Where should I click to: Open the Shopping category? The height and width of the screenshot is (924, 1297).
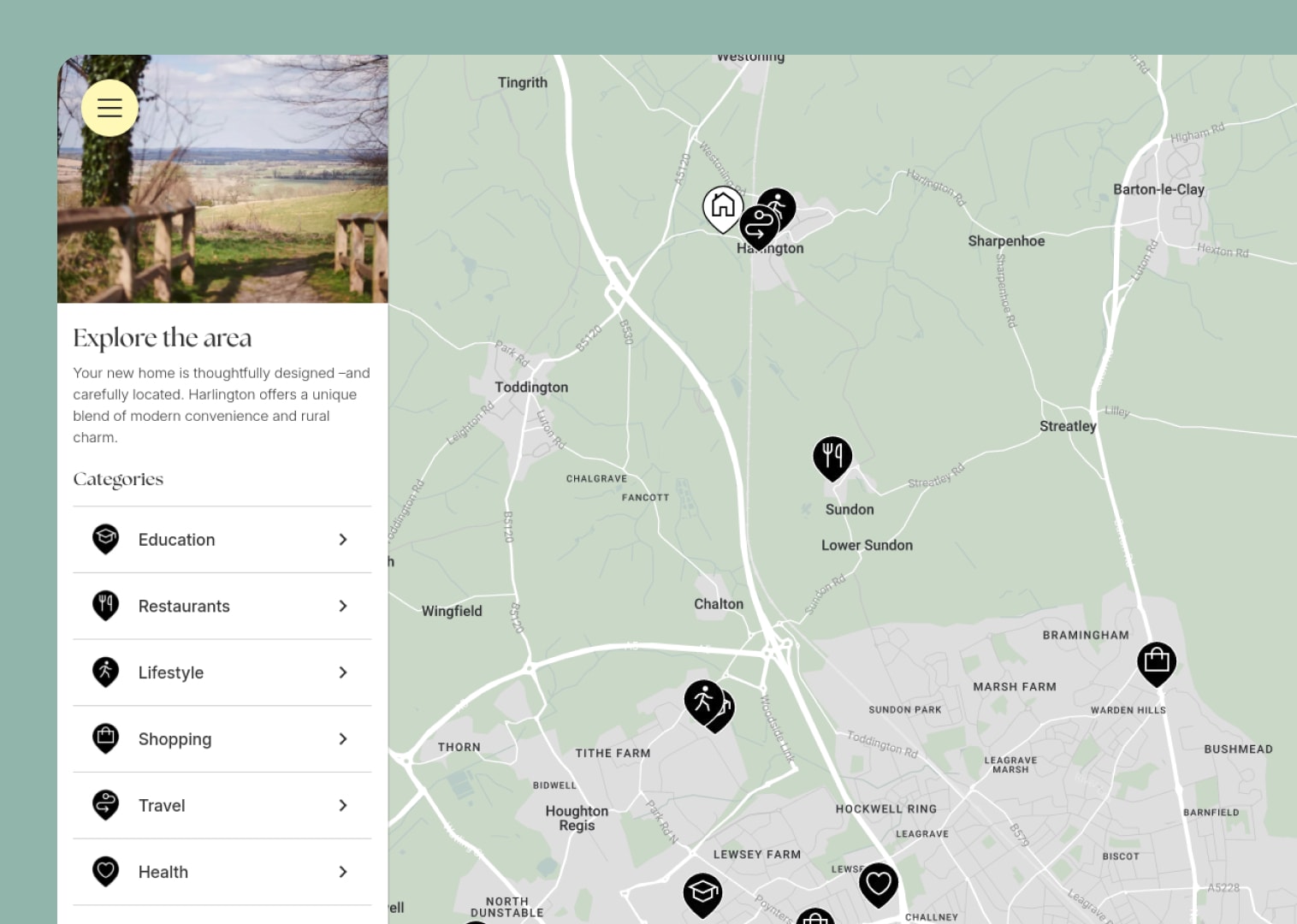(175, 739)
